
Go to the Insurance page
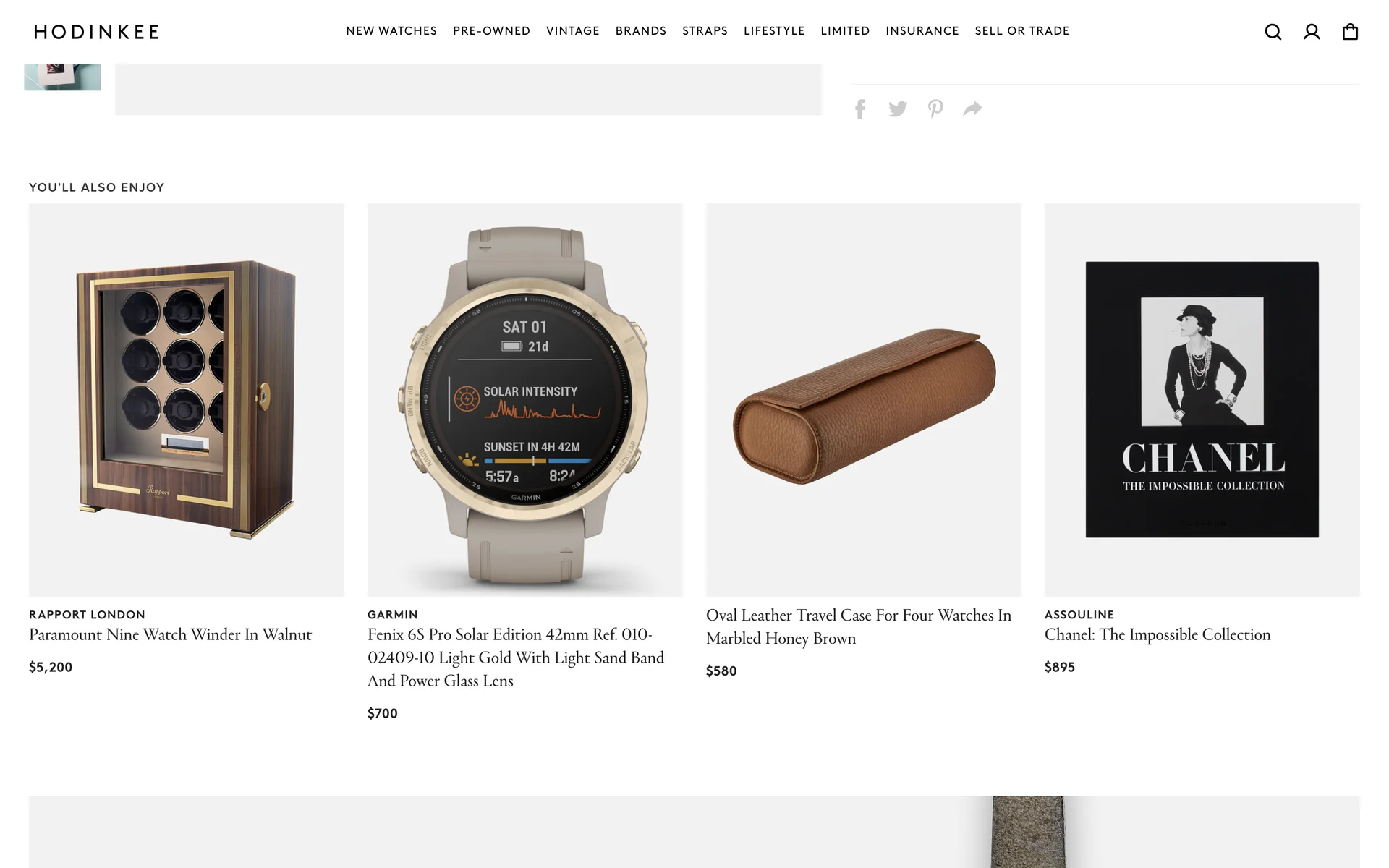coord(922,31)
